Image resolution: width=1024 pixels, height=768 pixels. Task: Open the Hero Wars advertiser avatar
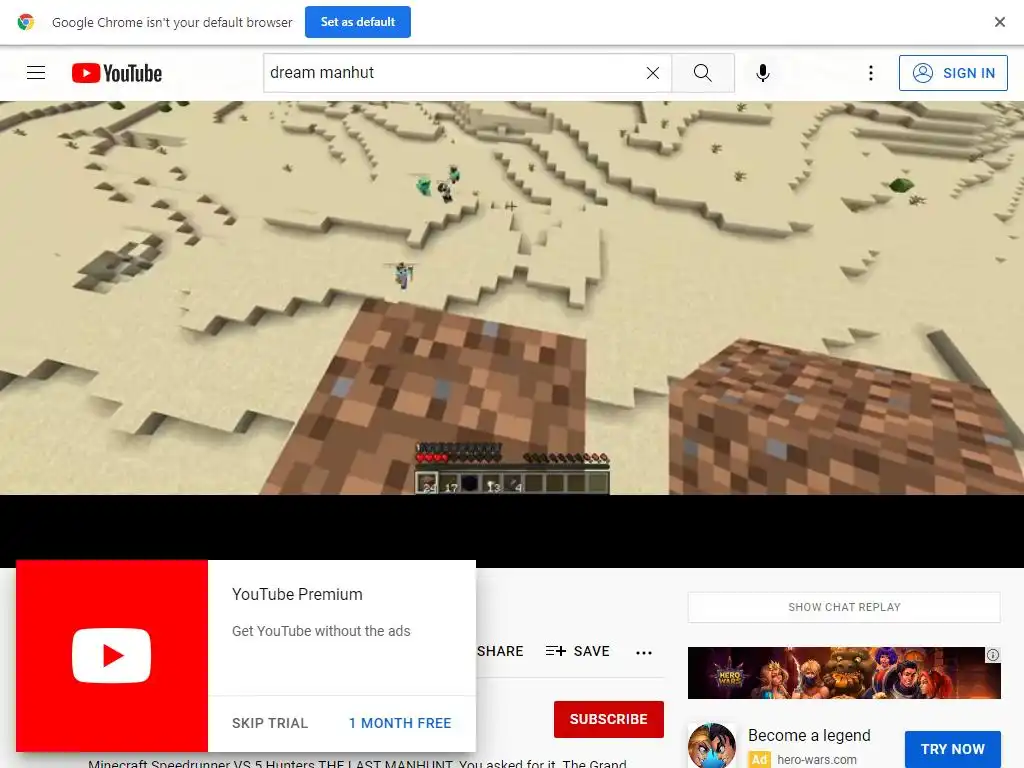[712, 745]
